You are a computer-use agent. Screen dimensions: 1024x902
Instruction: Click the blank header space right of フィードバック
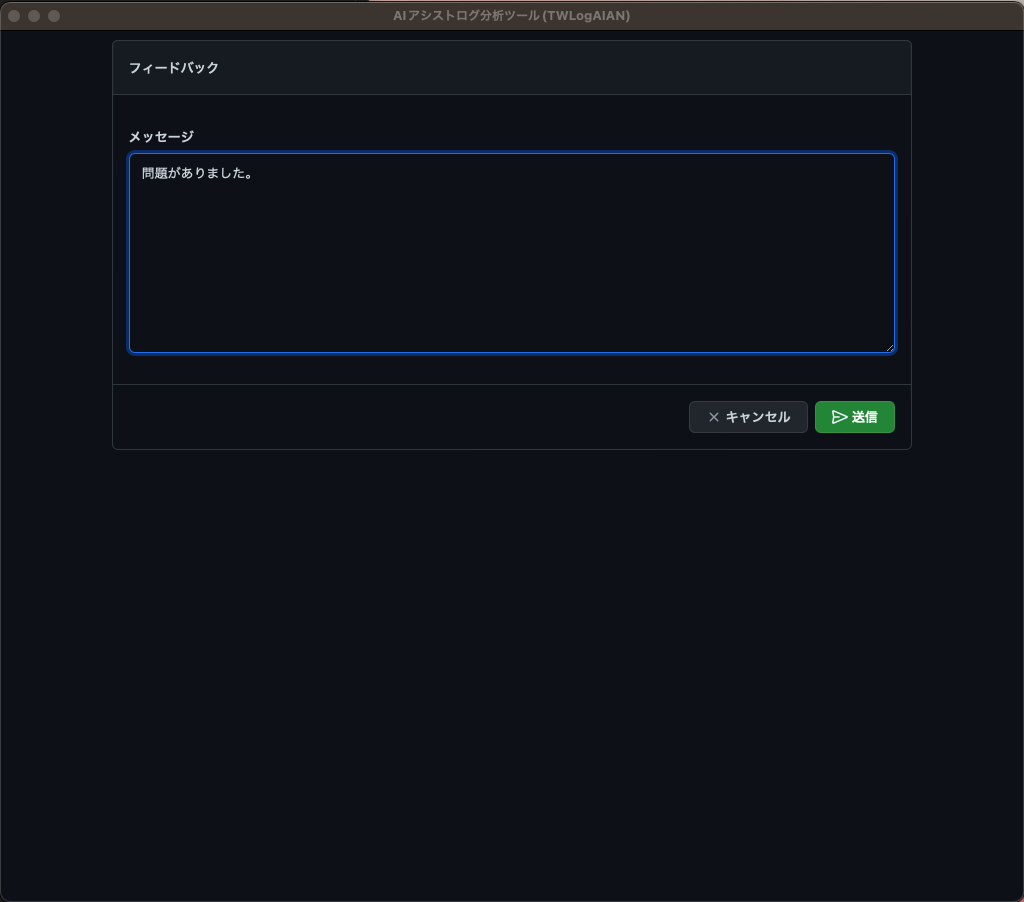(560, 68)
